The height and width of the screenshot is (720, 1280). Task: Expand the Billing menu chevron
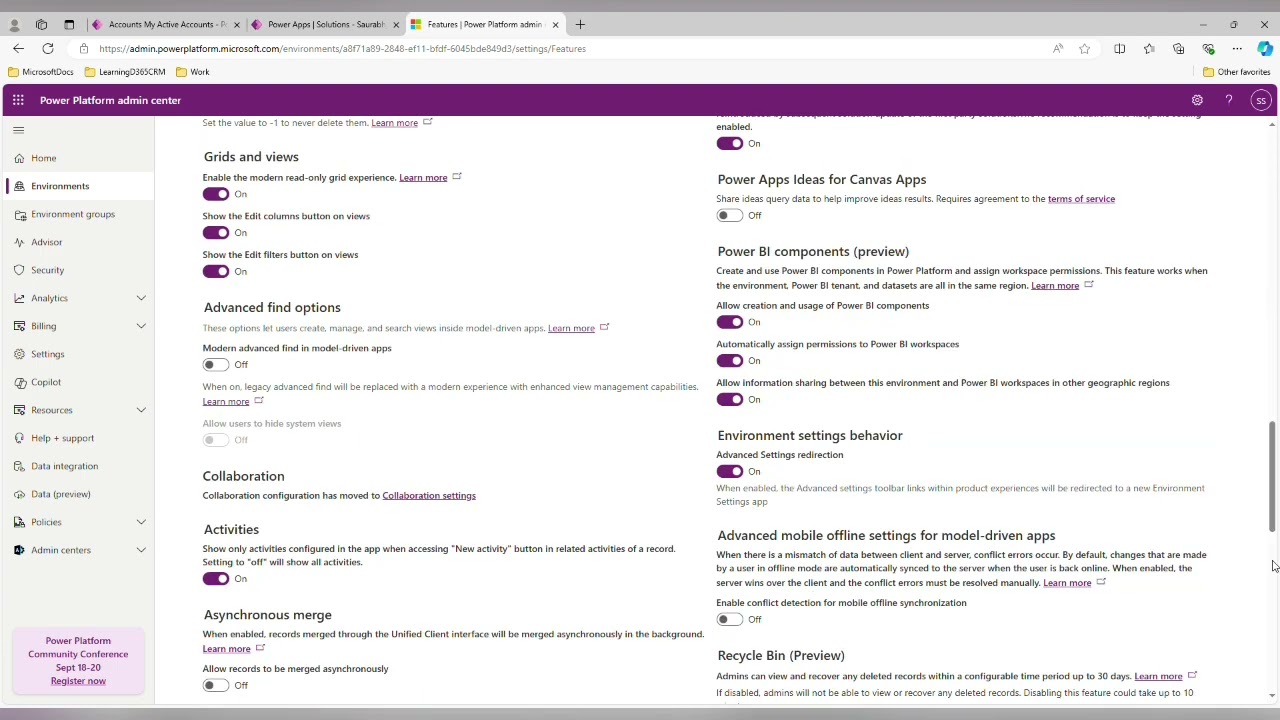tap(141, 326)
